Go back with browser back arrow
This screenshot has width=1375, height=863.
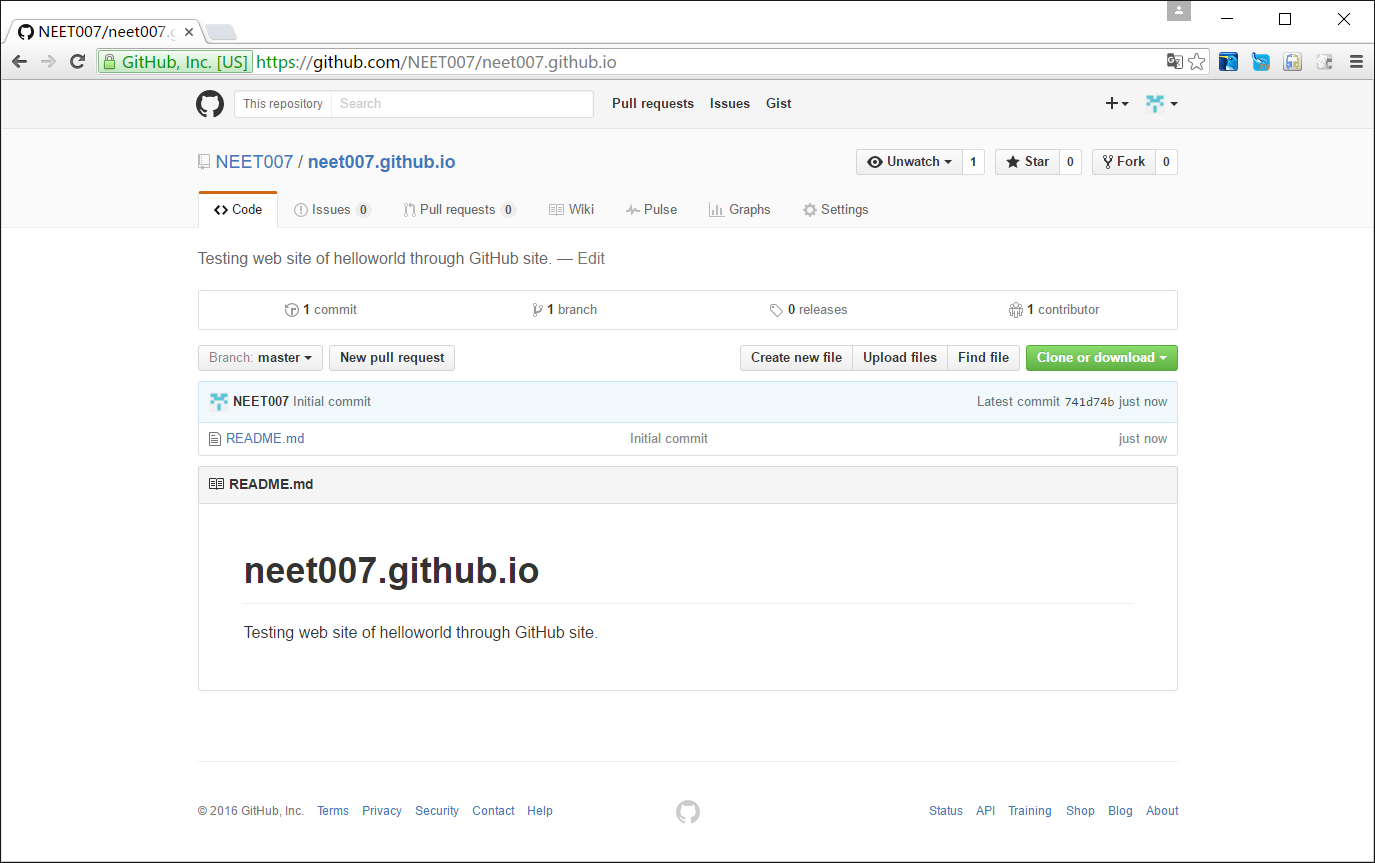pos(19,62)
